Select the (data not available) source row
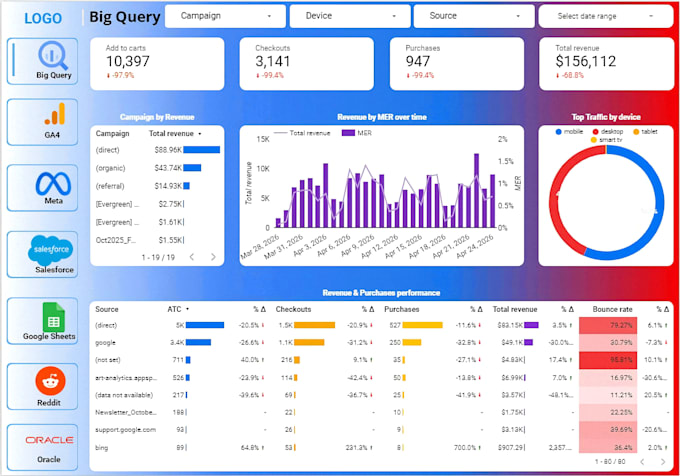The height and width of the screenshot is (476, 680). coord(382,395)
